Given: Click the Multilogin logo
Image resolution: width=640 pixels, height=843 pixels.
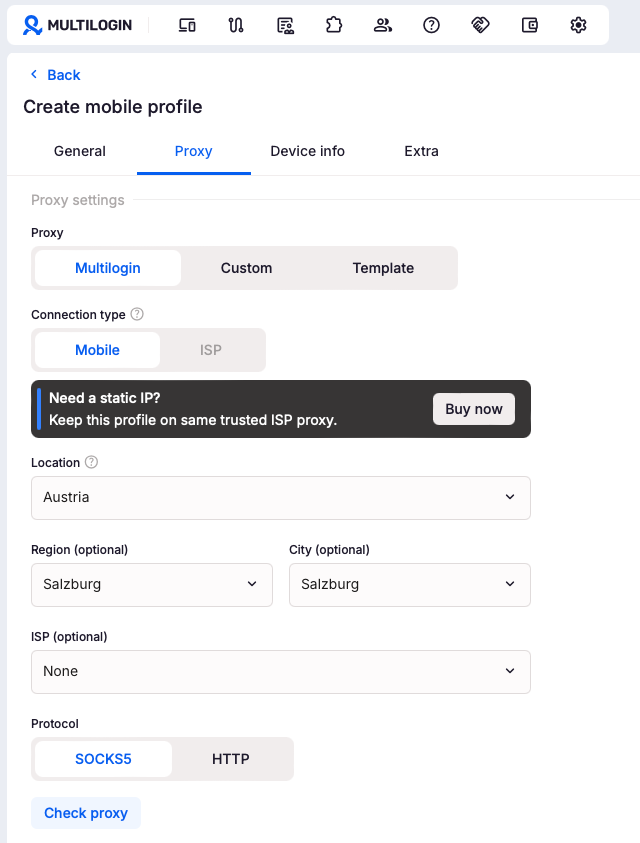Looking at the screenshot, I should tap(77, 25).
